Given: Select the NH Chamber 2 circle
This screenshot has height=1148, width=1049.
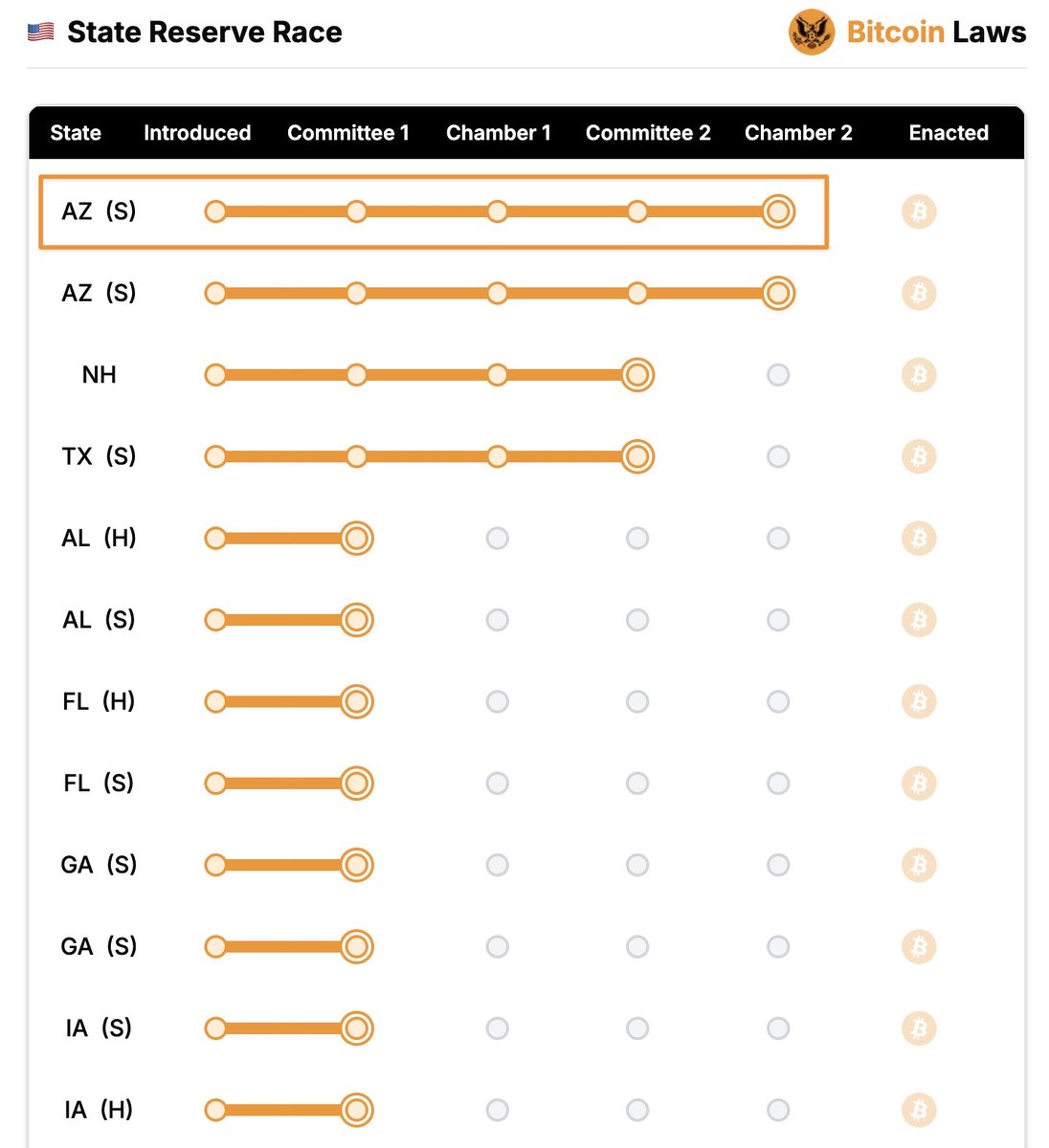Looking at the screenshot, I should click(x=778, y=375).
